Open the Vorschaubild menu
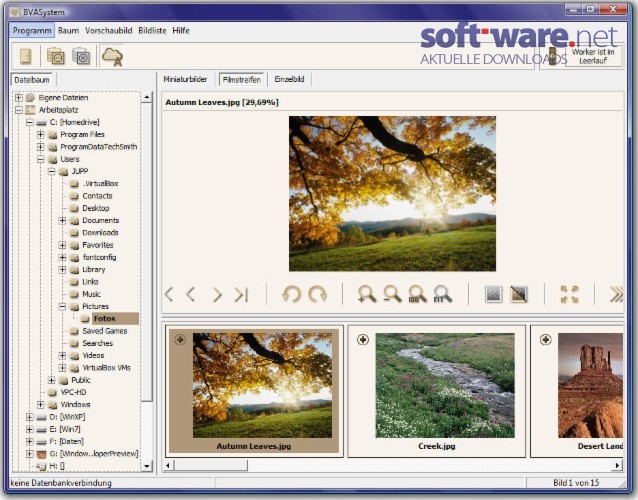This screenshot has height=500, width=638. coord(109,31)
